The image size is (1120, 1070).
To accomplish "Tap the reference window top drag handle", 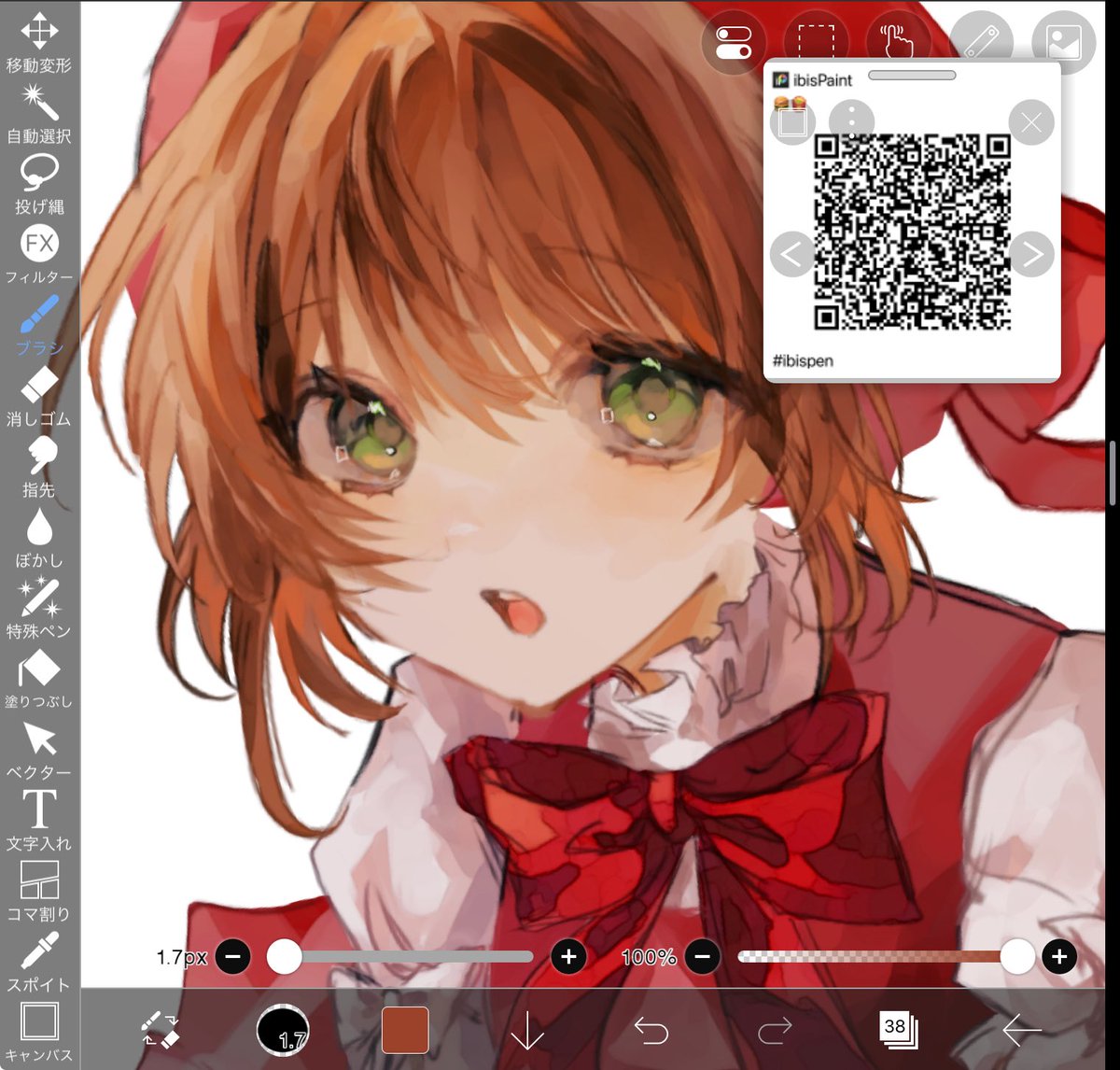I will click(x=912, y=75).
